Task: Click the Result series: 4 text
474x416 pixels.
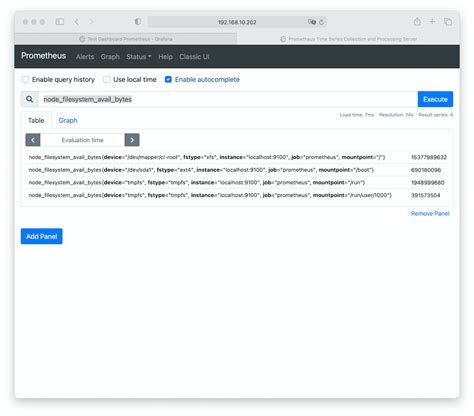Action: (436, 115)
